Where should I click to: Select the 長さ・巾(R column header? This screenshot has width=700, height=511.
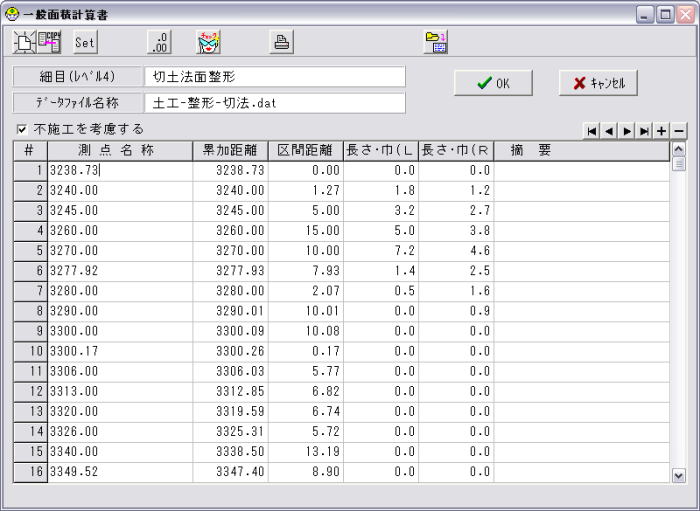pyautogui.click(x=456, y=150)
